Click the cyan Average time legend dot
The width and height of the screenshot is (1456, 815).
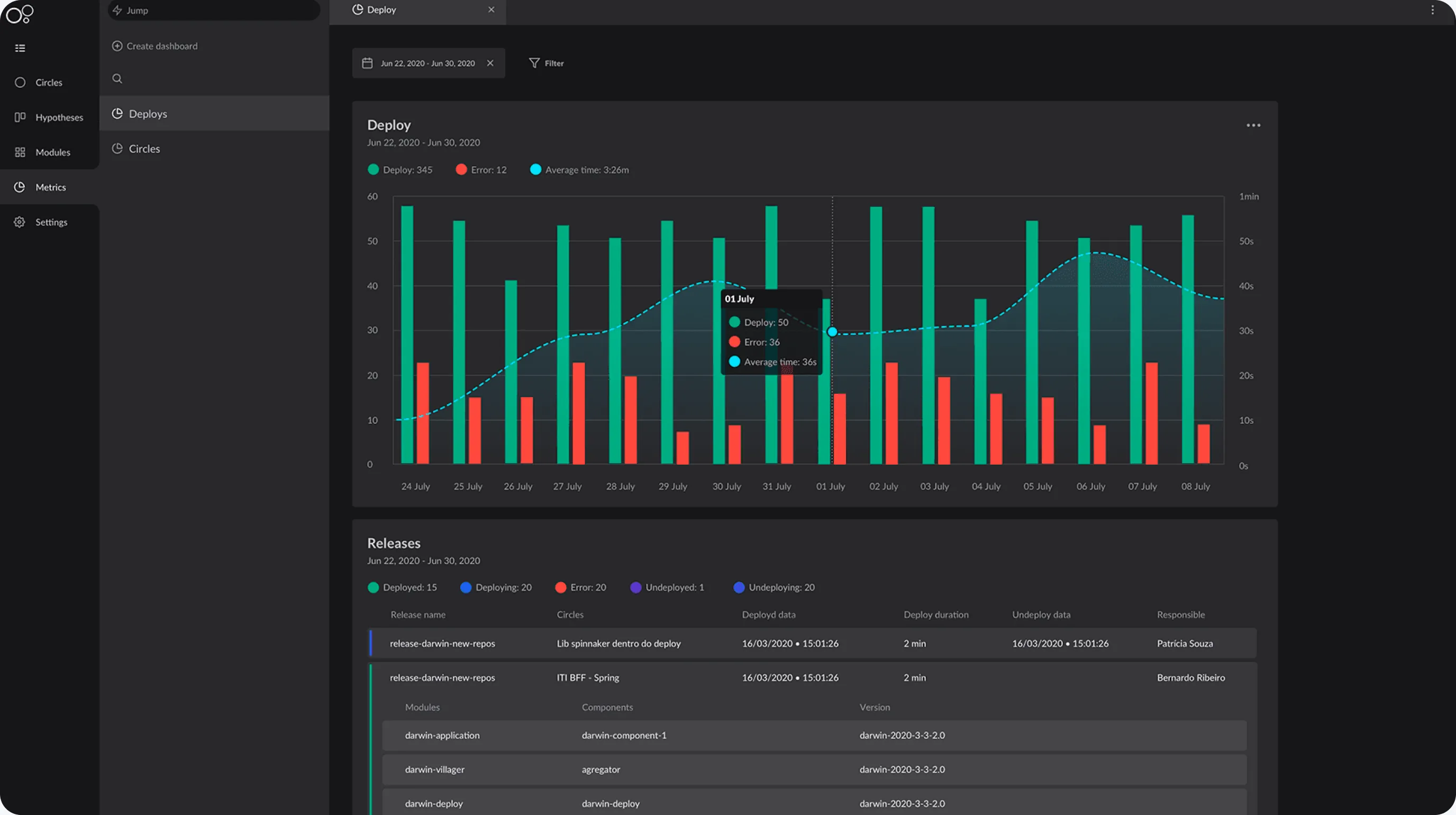535,169
